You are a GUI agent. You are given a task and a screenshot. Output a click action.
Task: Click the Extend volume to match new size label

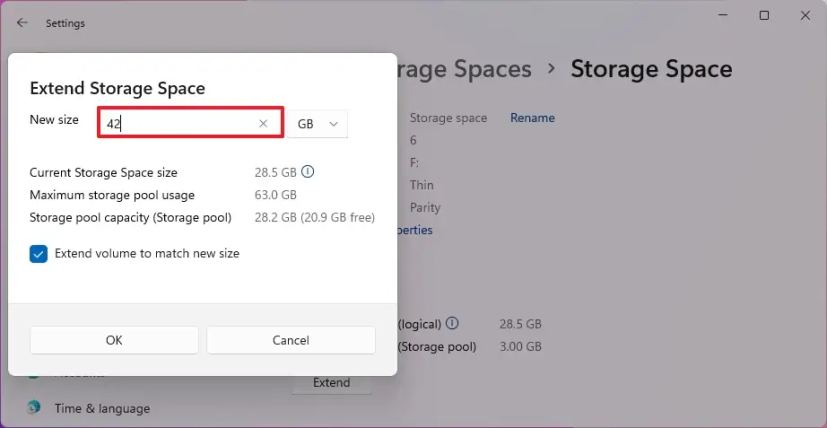(x=147, y=254)
